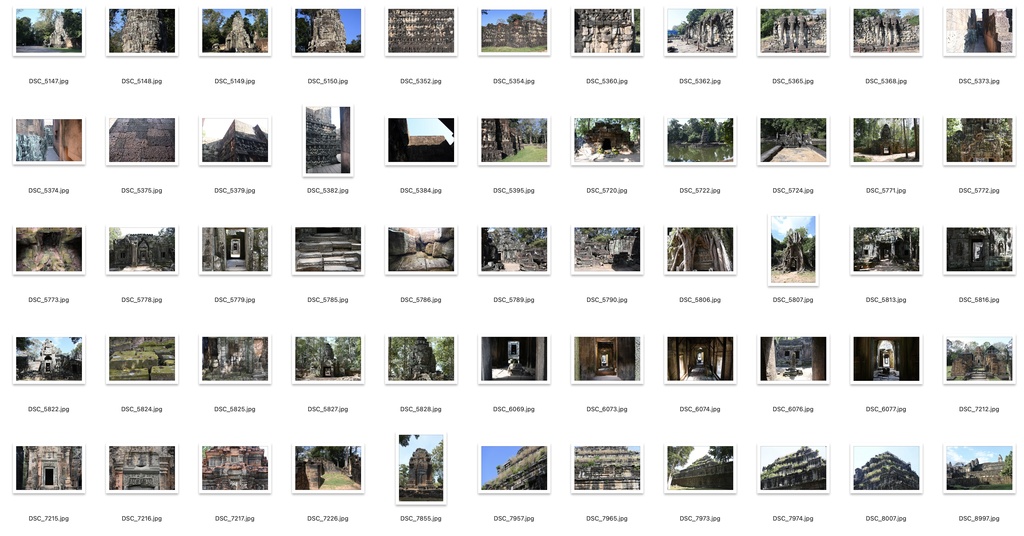The height and width of the screenshot is (536, 1024).
Task: Select the DSC_6073.jpg corridor thumbnail
Action: (x=607, y=358)
